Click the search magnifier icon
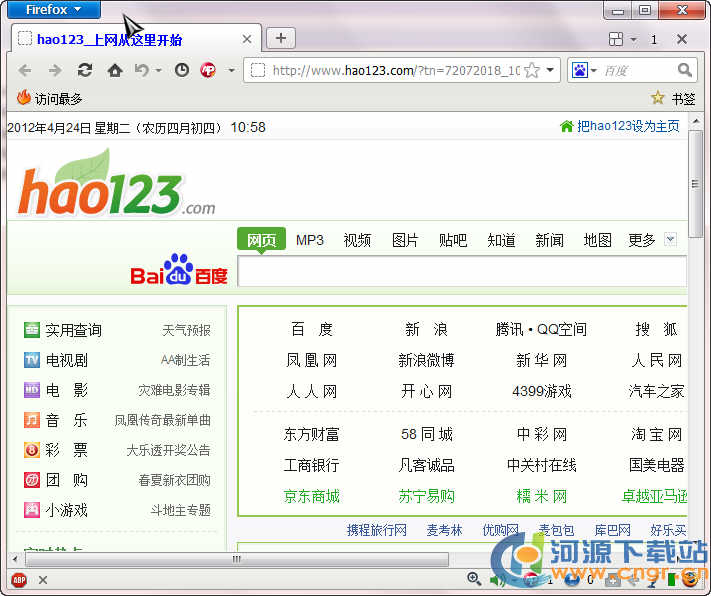Image resolution: width=711 pixels, height=596 pixels. [x=685, y=70]
